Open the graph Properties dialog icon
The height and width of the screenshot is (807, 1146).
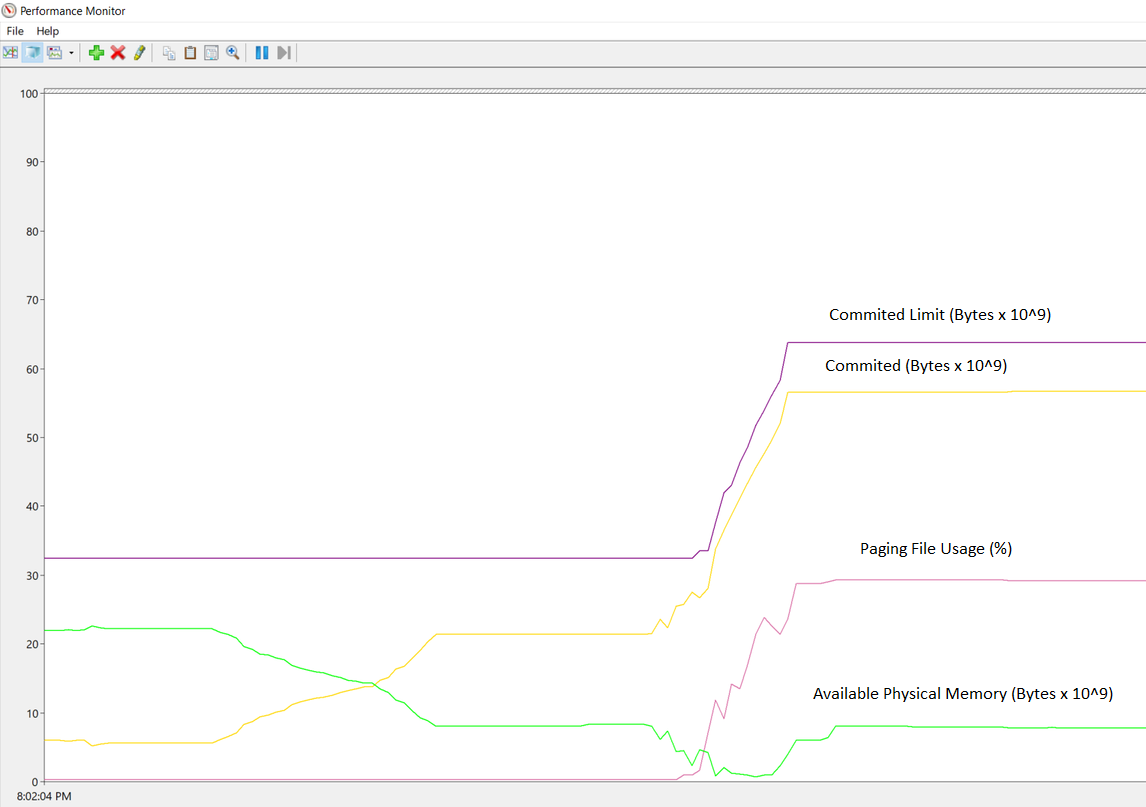(x=211, y=53)
